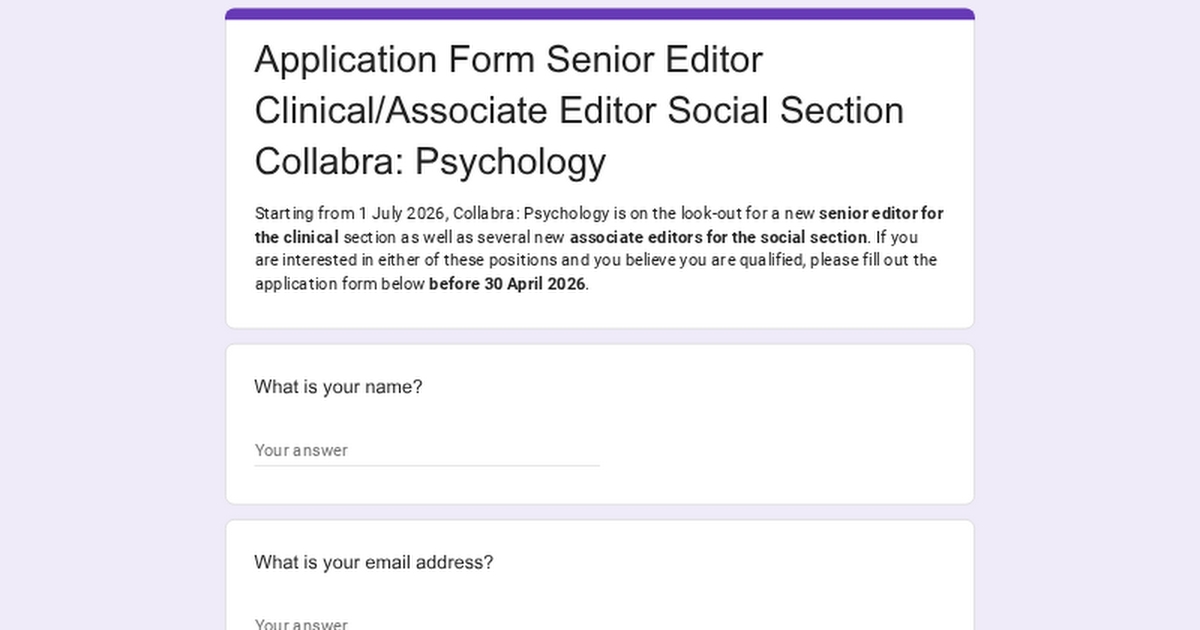This screenshot has height=630, width=1200.
Task: Click empty space right of name answer field
Action: click(780, 450)
